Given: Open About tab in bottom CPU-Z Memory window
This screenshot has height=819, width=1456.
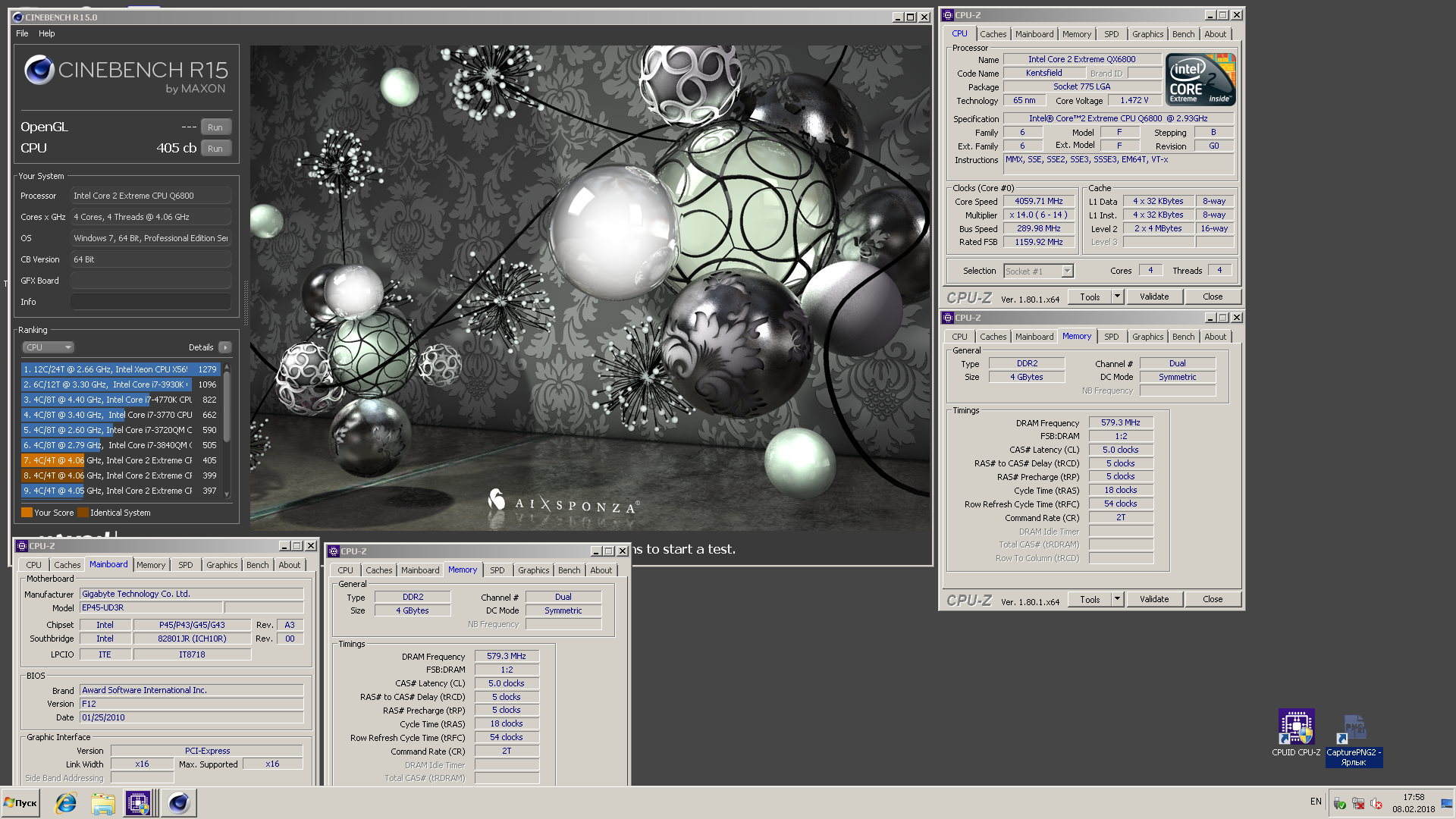Looking at the screenshot, I should click(601, 570).
